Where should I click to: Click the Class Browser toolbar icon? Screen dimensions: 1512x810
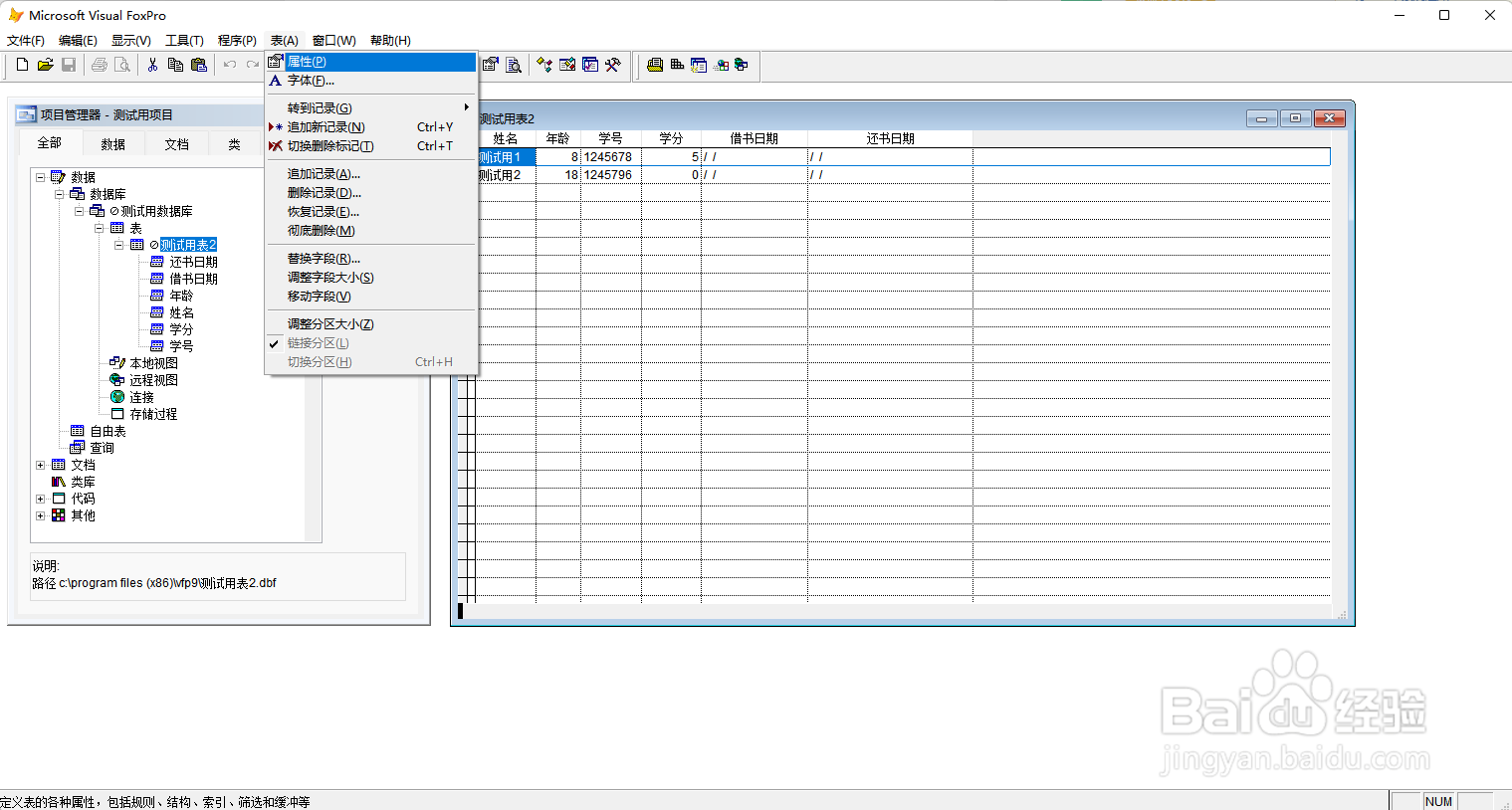[x=544, y=65]
